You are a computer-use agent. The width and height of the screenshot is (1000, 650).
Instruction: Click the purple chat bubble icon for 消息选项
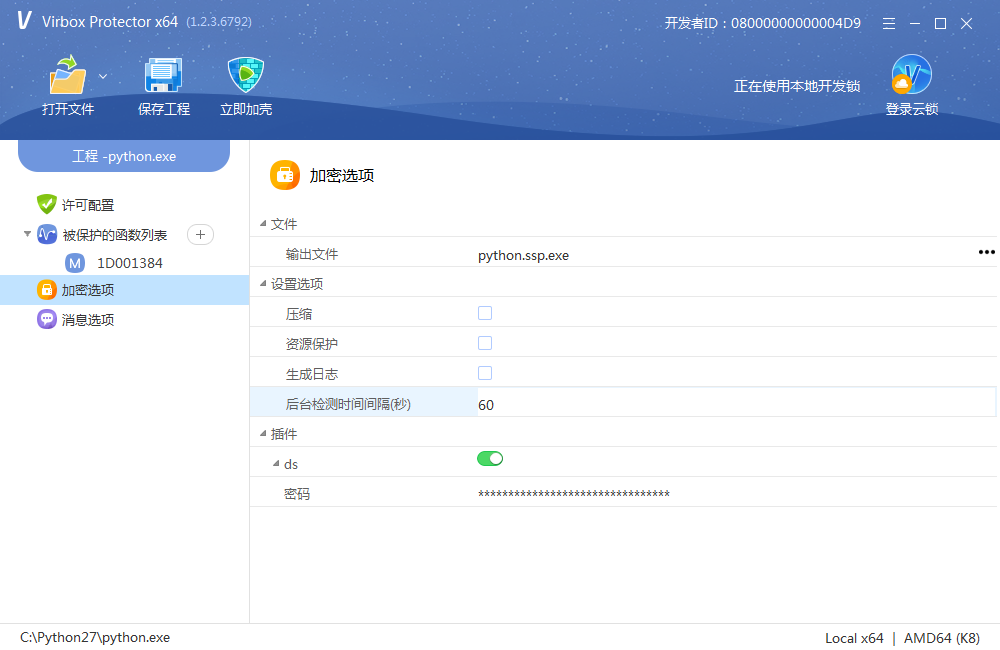[x=47, y=319]
